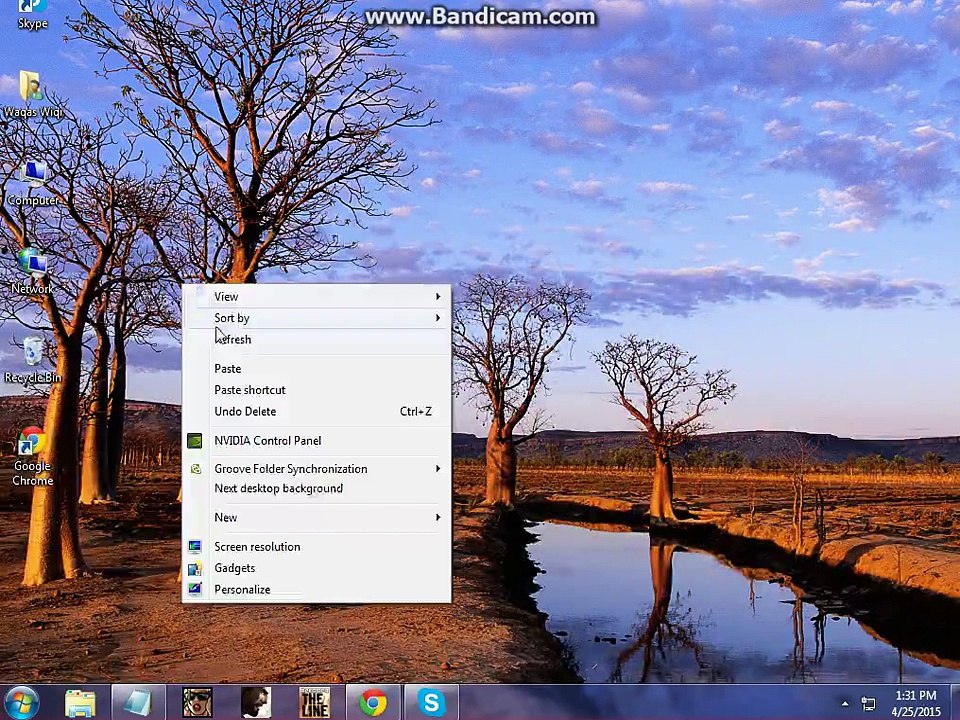Choose Refresh in the context menu
The height and width of the screenshot is (720, 960).
click(317, 339)
